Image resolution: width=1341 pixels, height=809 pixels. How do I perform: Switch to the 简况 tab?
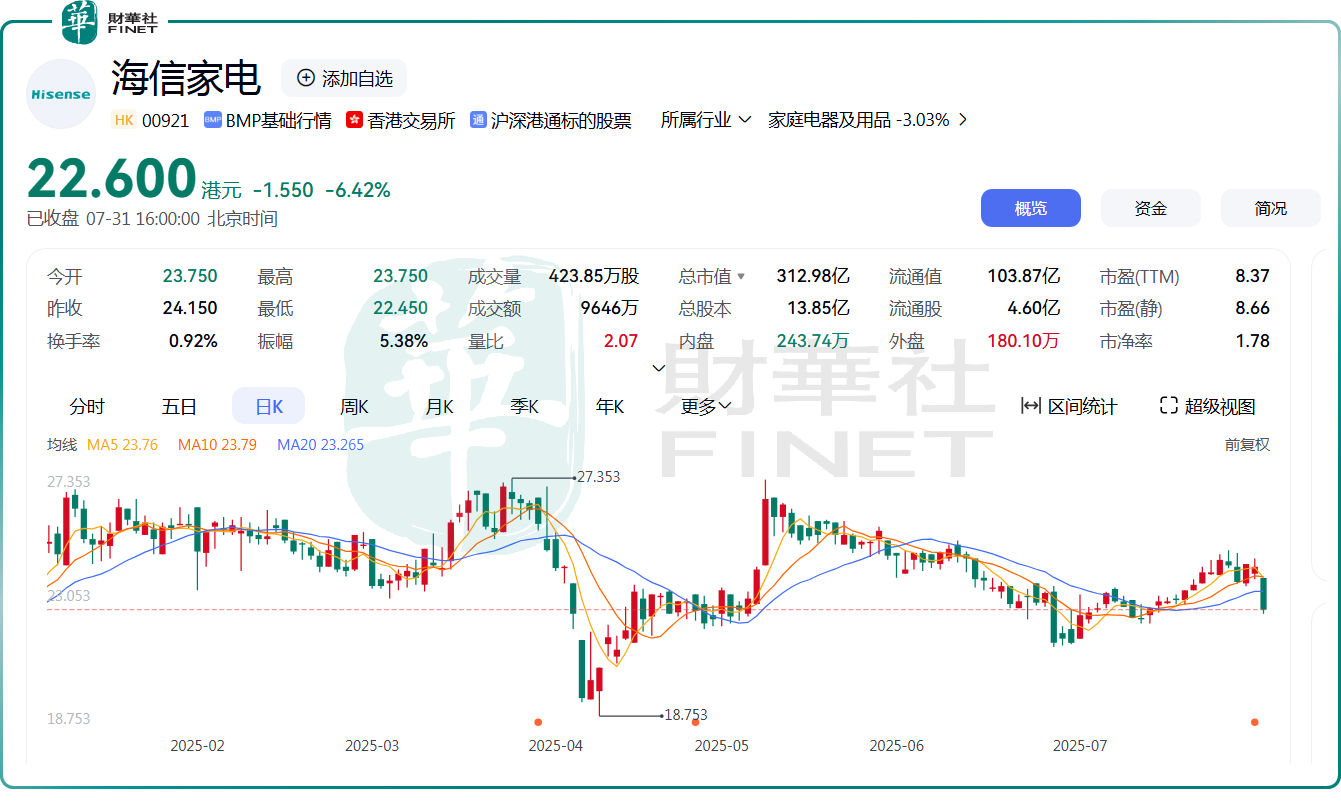pyautogui.click(x=1271, y=208)
